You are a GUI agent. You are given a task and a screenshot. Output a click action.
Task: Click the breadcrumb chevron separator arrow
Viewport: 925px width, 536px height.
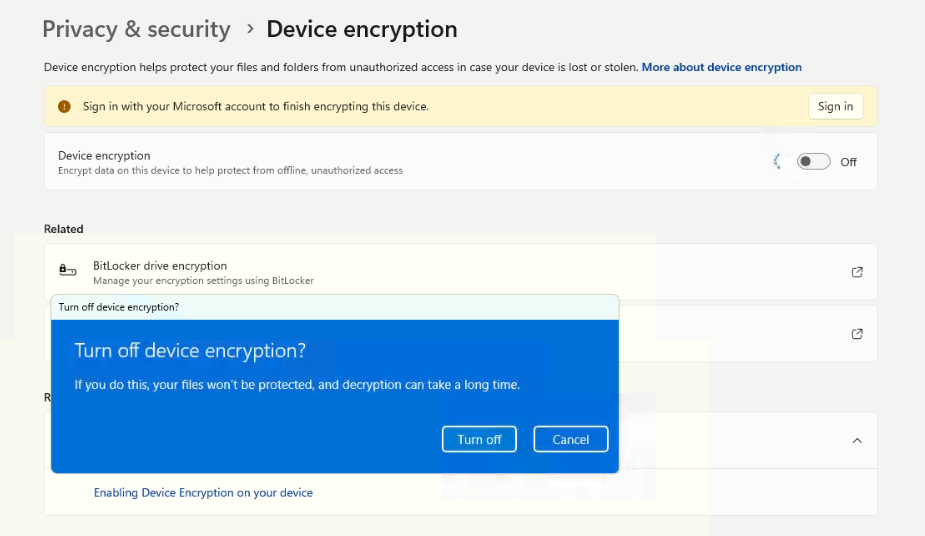(x=250, y=29)
